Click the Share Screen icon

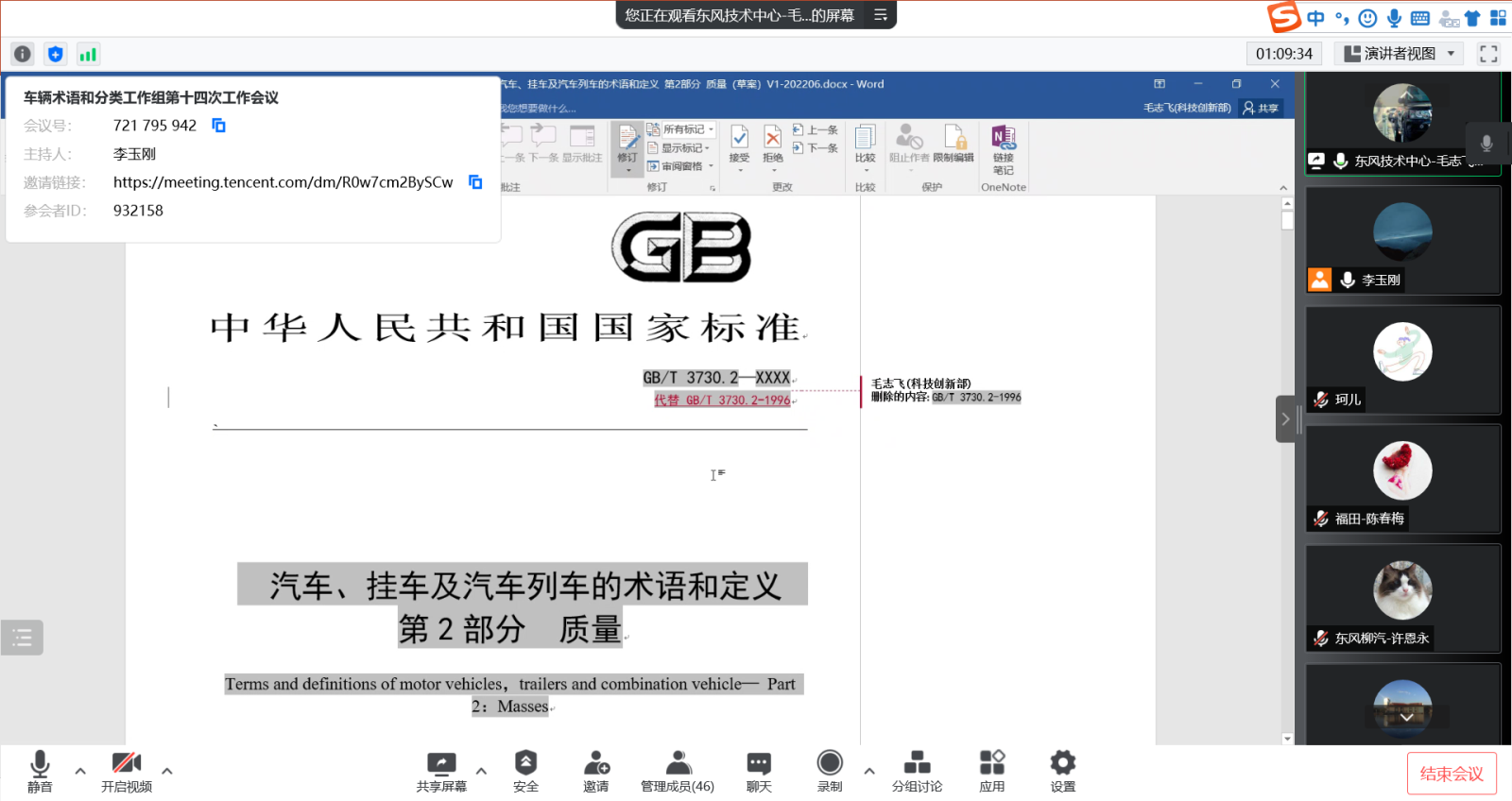click(x=441, y=763)
